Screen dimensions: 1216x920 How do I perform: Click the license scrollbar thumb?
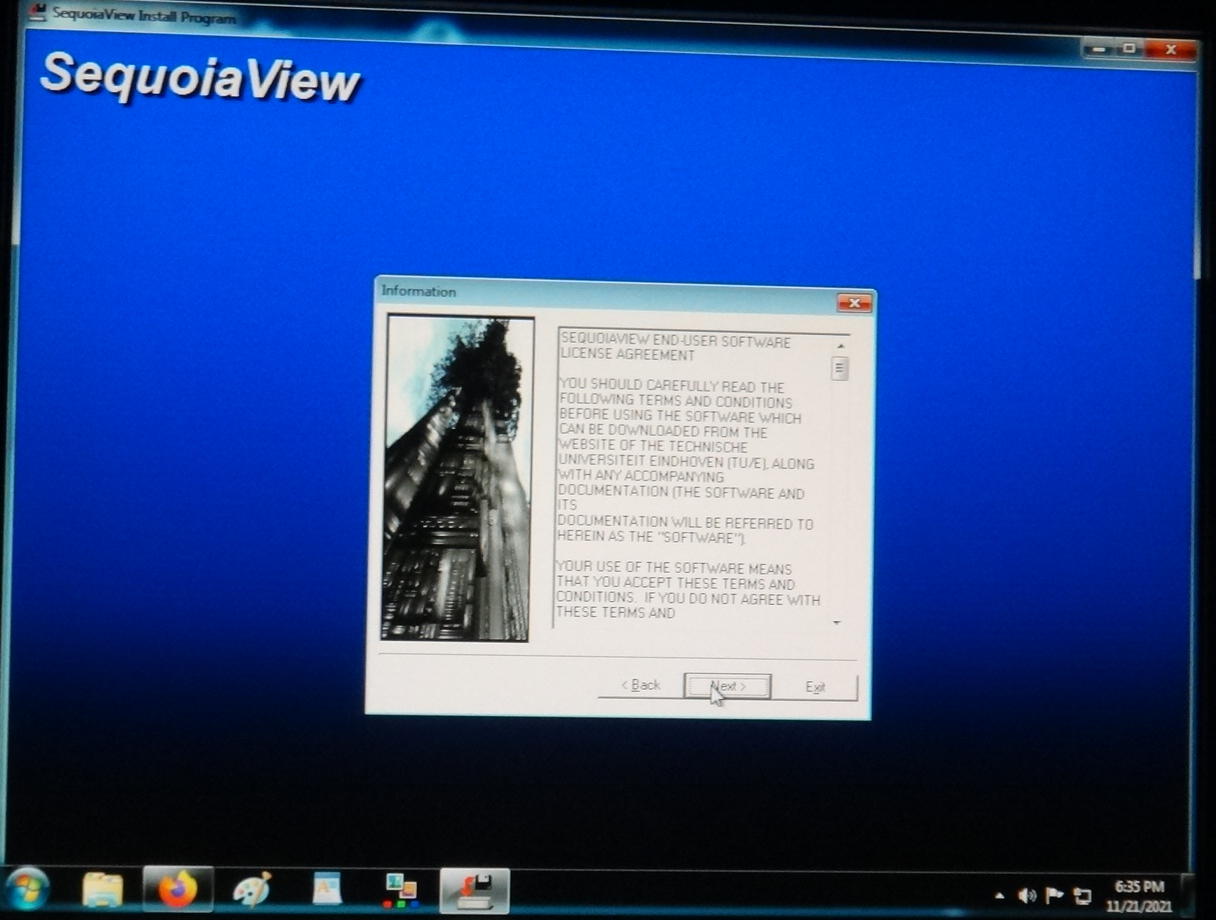point(840,369)
